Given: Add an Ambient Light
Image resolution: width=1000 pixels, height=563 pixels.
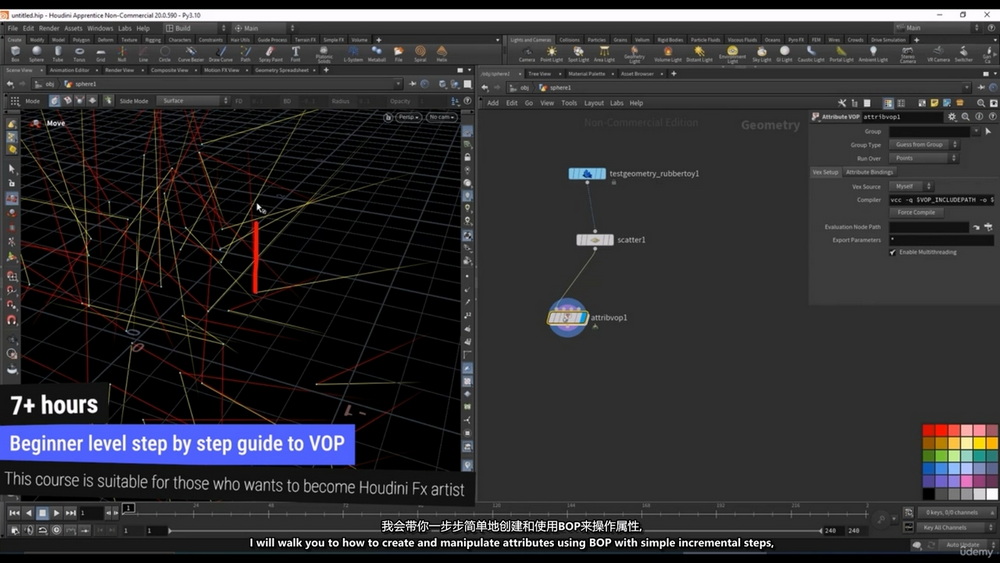Looking at the screenshot, I should (873, 54).
